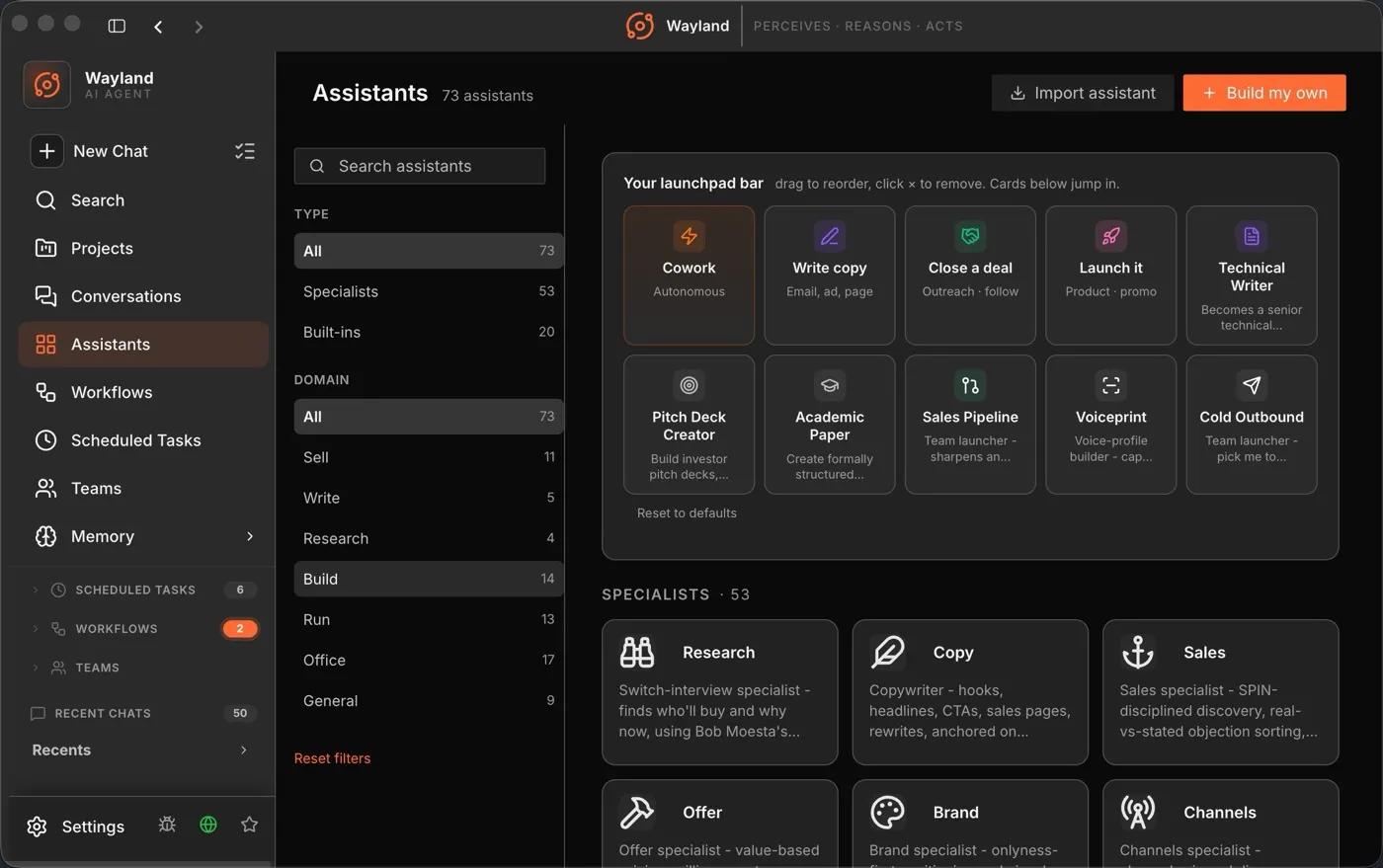The height and width of the screenshot is (868, 1383).
Task: Open the Academic Paper launchpad card
Action: [x=830, y=425]
